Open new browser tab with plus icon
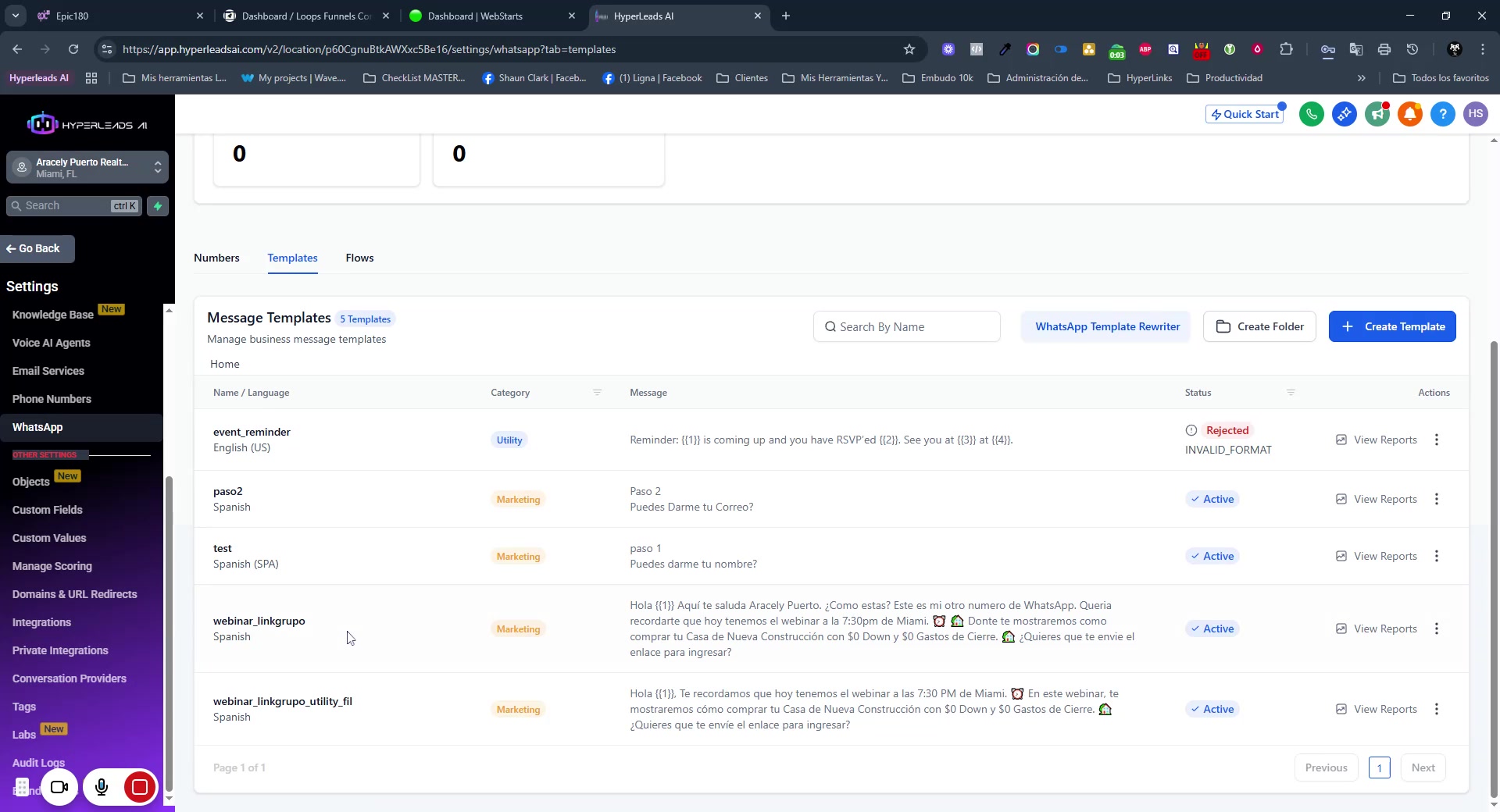 pos(786,16)
